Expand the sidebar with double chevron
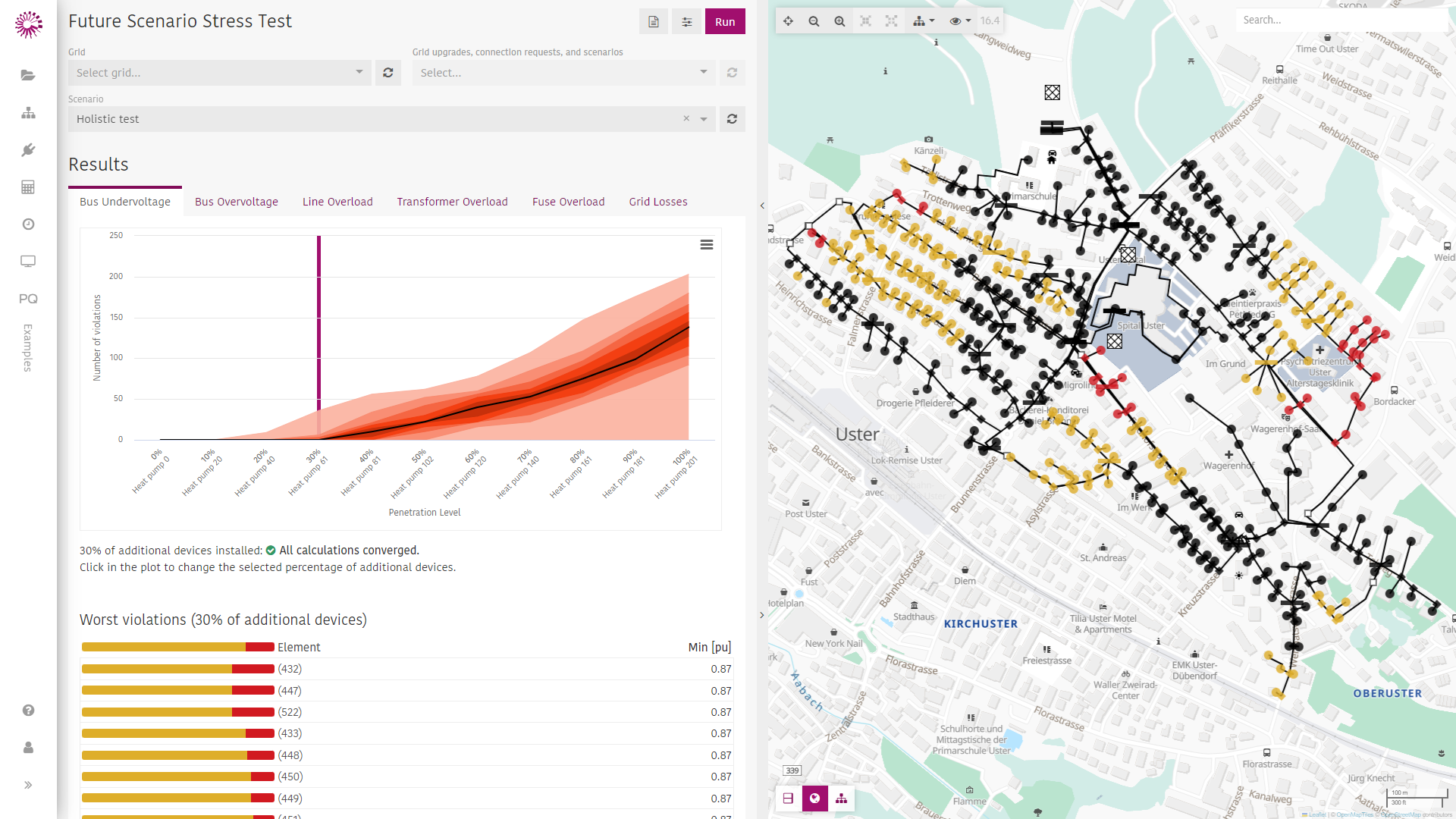The width and height of the screenshot is (1456, 819). pos(28,785)
